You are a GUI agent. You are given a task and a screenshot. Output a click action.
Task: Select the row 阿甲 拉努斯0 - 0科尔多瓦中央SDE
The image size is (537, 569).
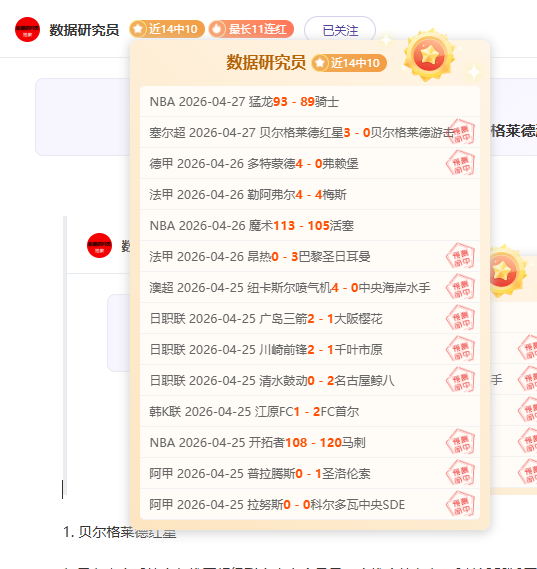[x=310, y=504]
